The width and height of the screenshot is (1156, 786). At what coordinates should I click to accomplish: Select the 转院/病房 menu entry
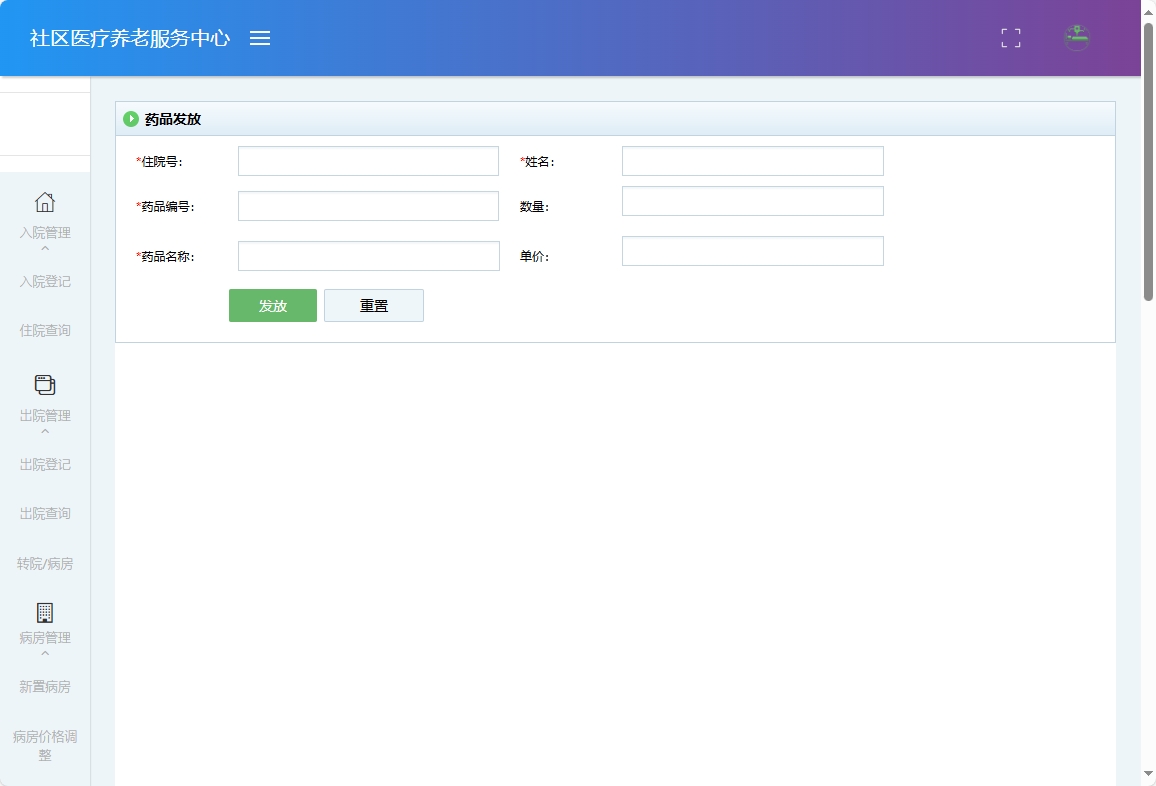45,563
